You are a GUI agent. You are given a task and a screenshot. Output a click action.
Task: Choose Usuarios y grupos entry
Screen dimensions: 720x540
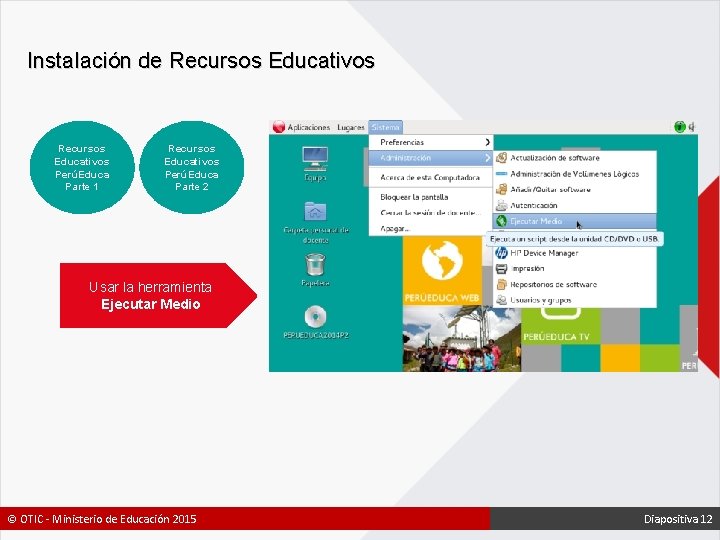[x=575, y=300]
